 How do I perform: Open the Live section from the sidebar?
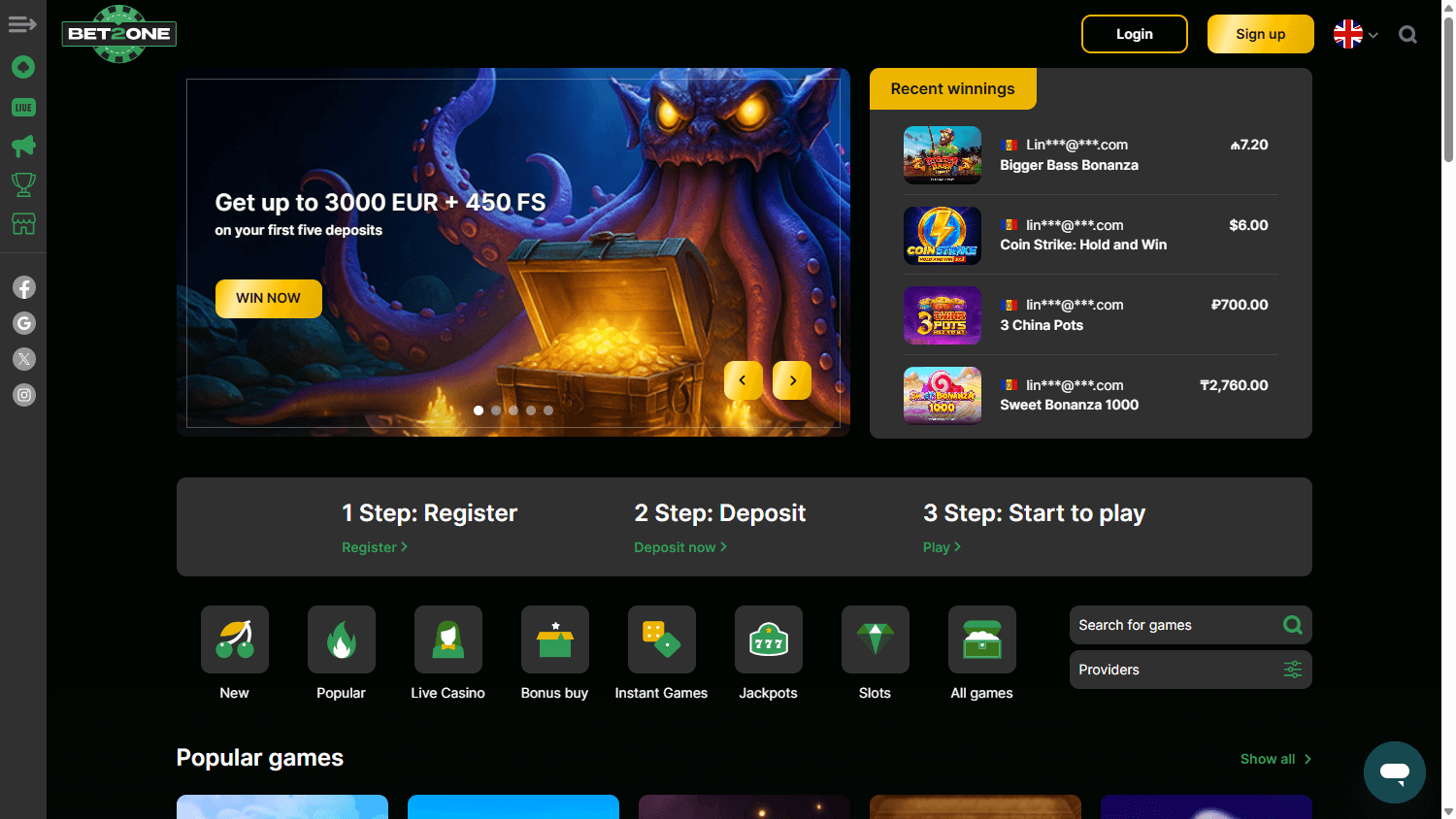coord(23,107)
